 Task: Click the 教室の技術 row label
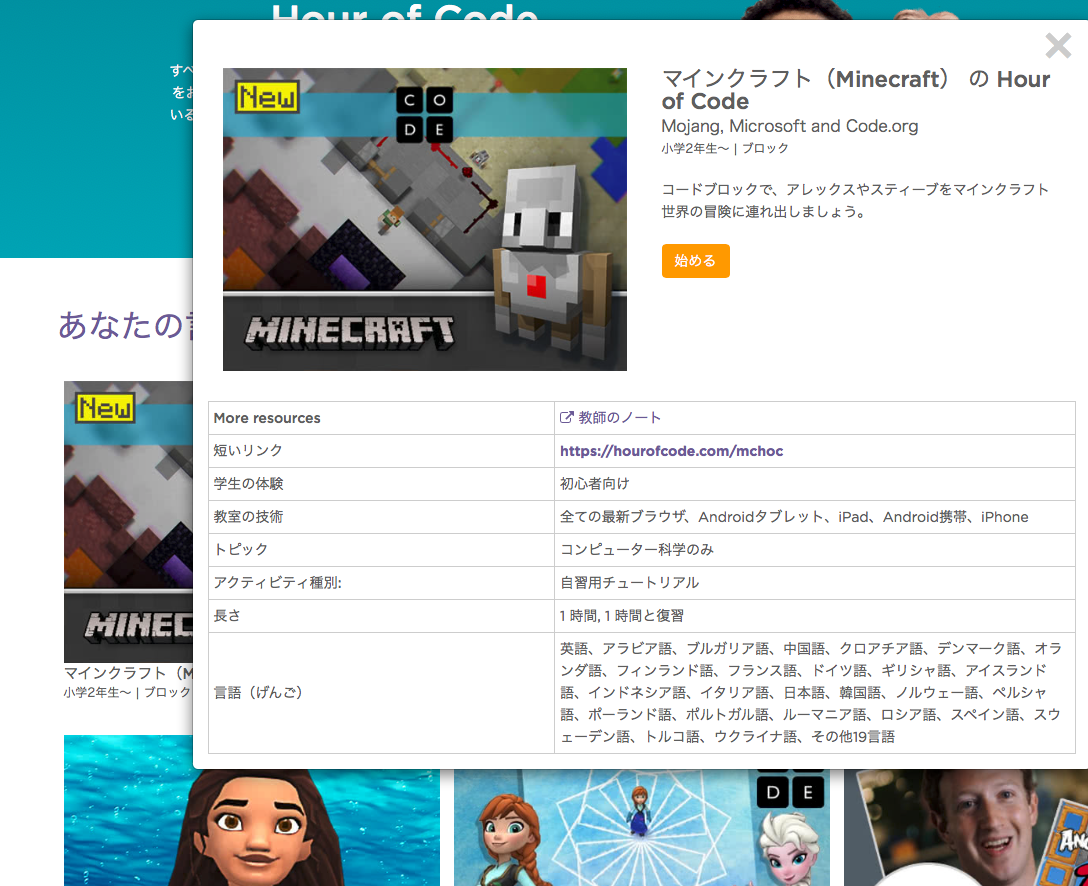coord(248,517)
